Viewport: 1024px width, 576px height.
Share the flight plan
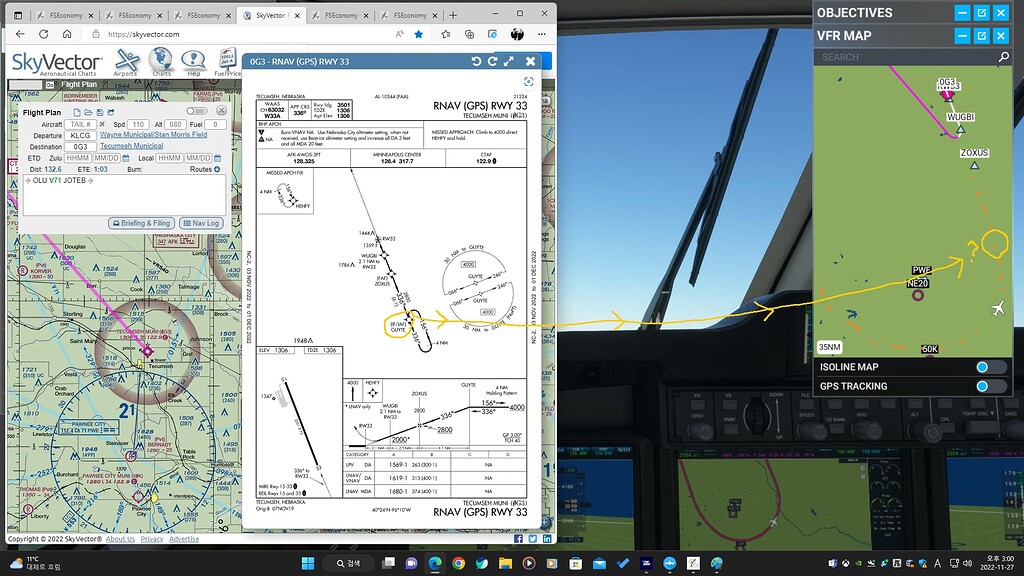[x=110, y=112]
